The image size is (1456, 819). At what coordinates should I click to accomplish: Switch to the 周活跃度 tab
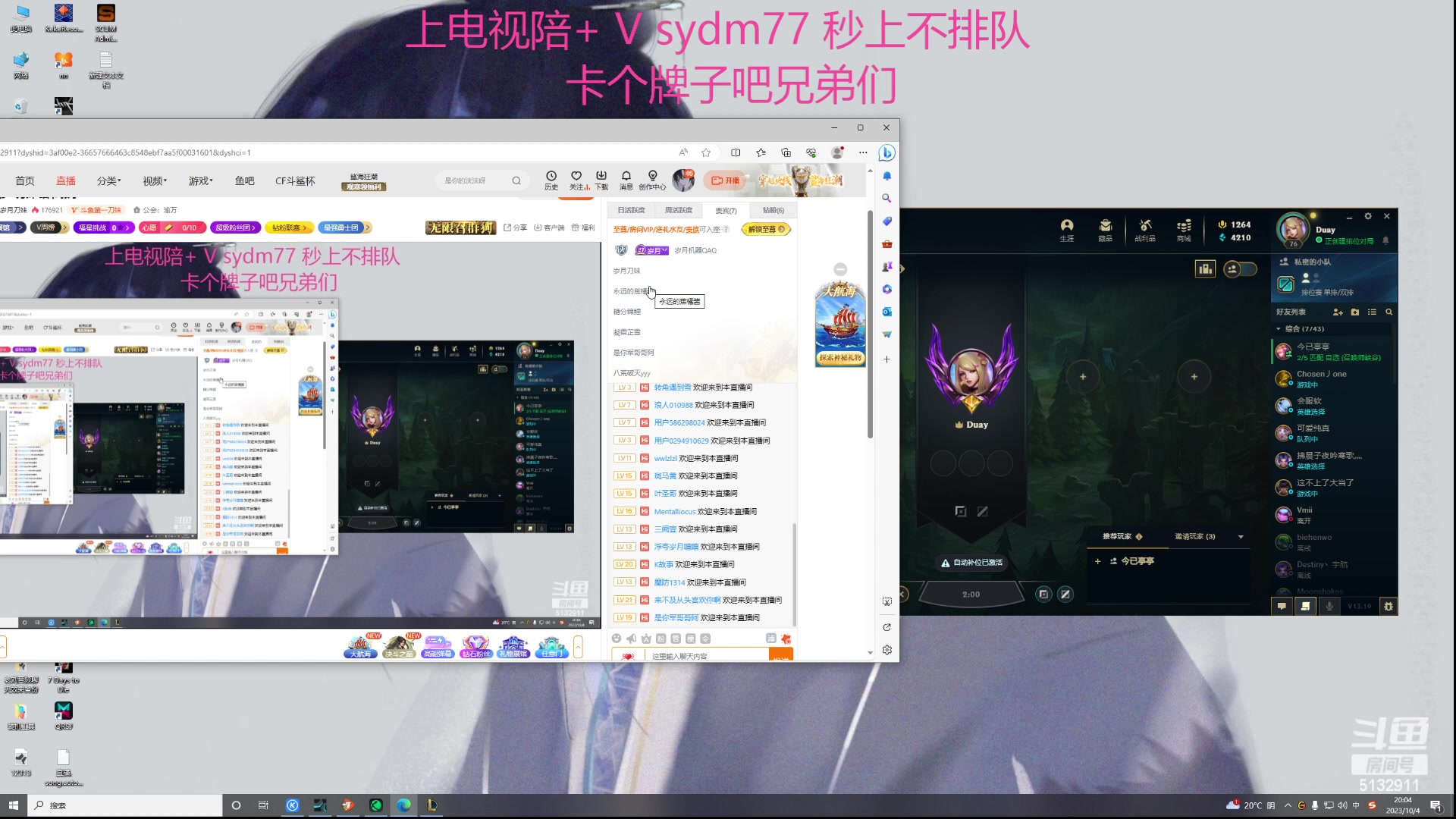pyautogui.click(x=678, y=210)
